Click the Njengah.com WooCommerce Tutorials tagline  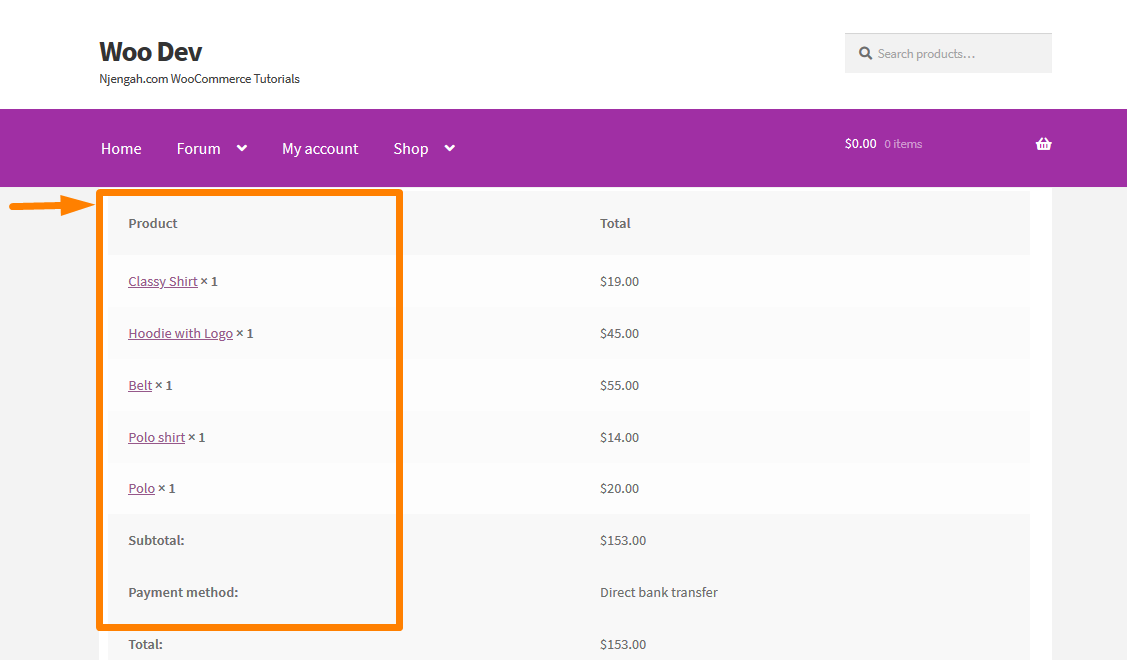point(199,79)
